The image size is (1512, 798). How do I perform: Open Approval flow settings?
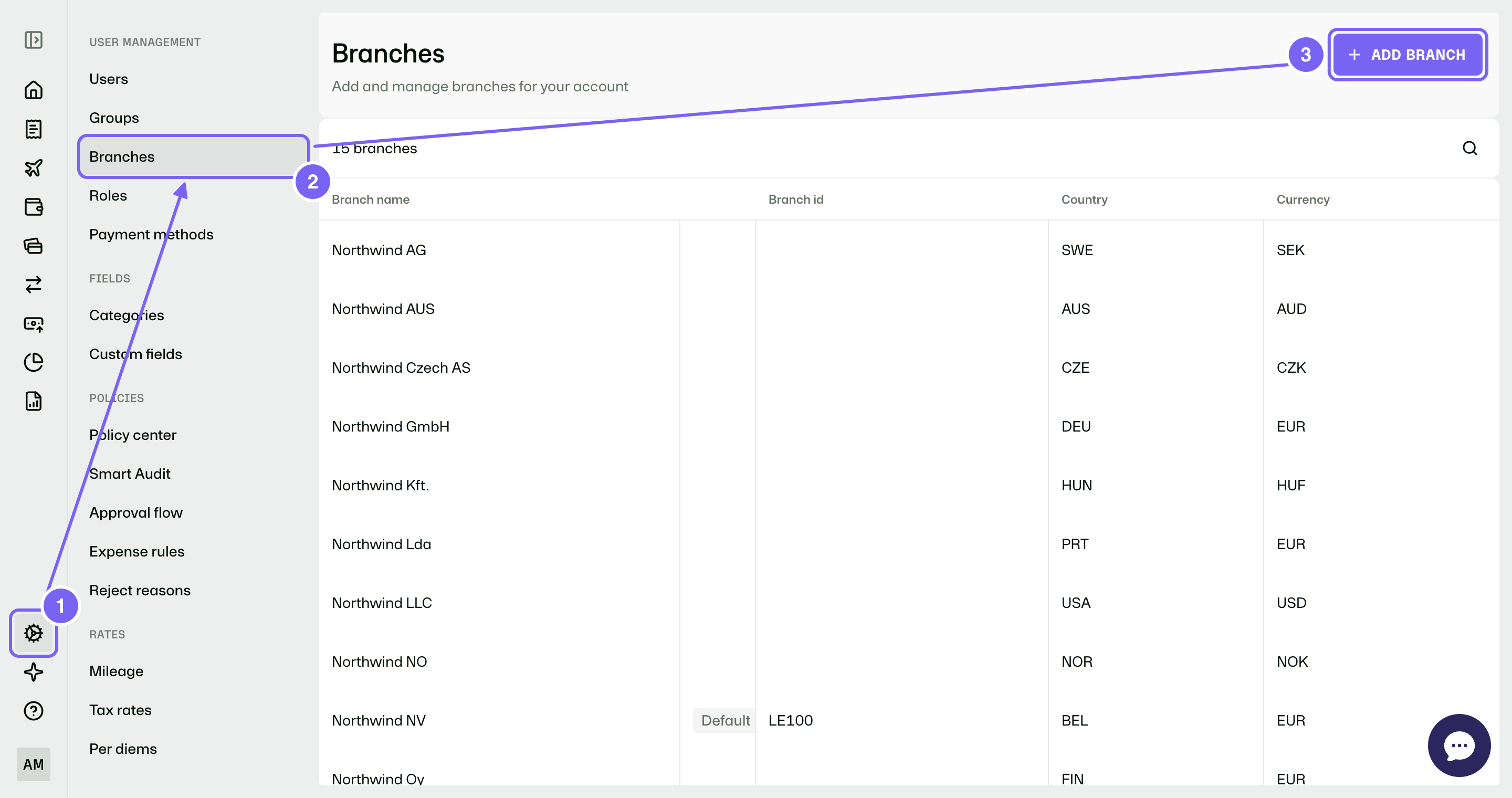136,512
